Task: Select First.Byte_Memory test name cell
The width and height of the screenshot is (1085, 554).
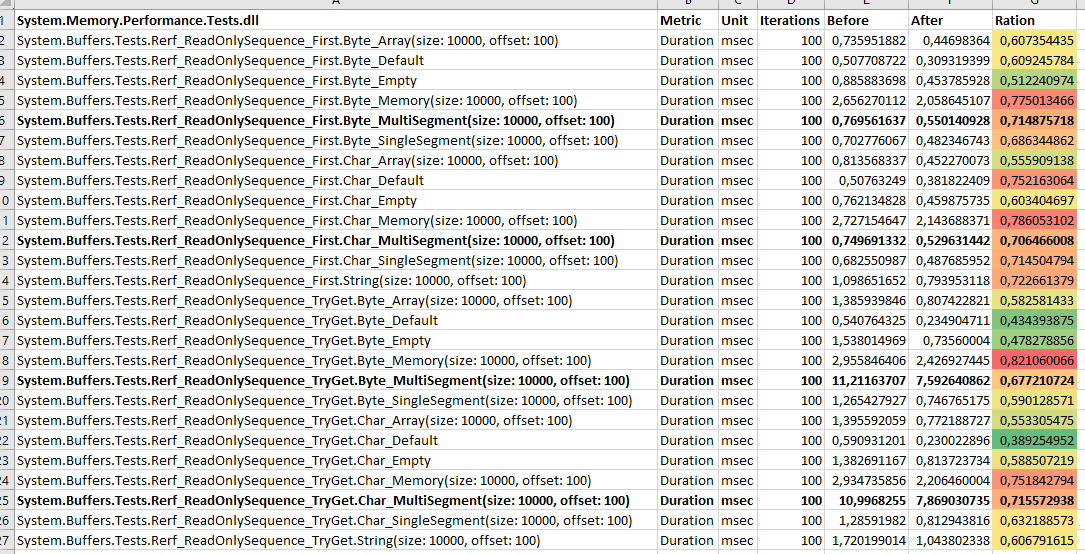Action: pyautogui.click(x=336, y=100)
